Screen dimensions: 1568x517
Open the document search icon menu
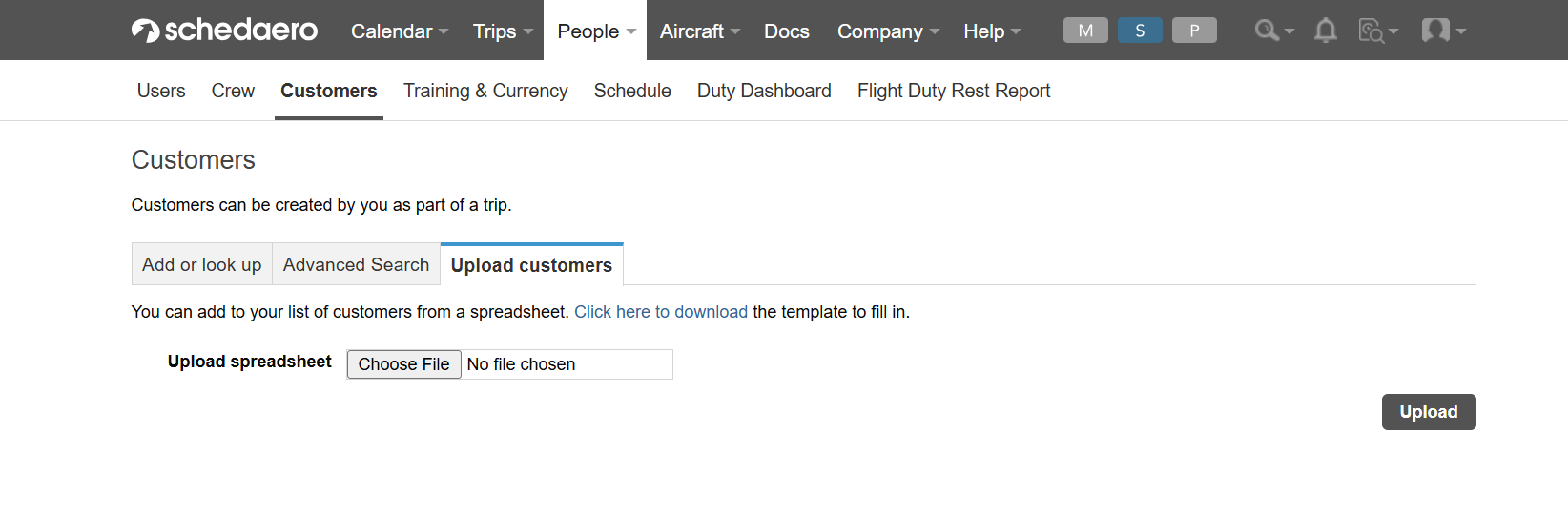point(1377,31)
